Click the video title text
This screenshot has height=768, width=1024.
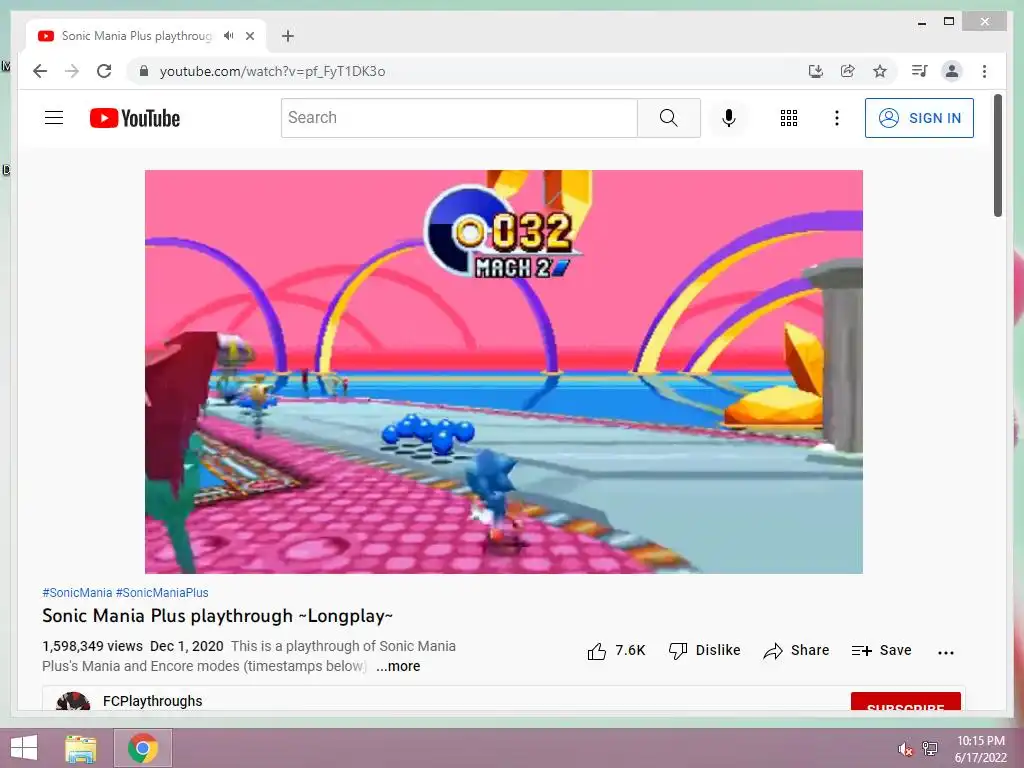pos(217,616)
